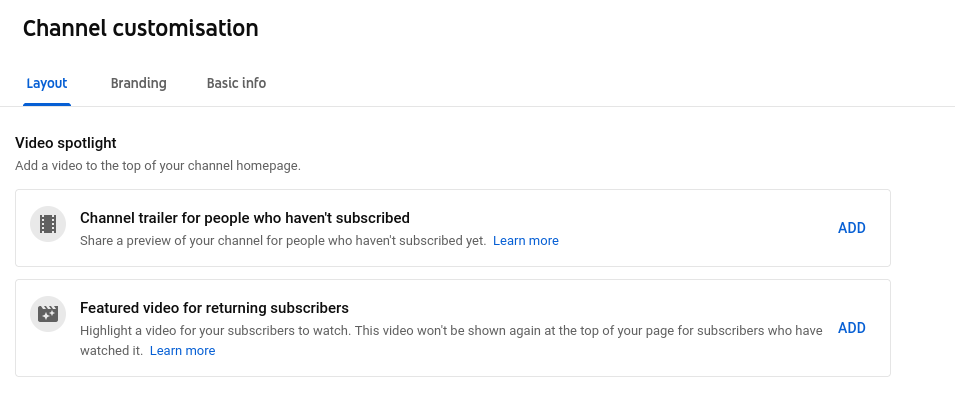Image resolution: width=955 pixels, height=398 pixels.
Task: Click the blue underline beneath Layout tab
Action: 47,104
